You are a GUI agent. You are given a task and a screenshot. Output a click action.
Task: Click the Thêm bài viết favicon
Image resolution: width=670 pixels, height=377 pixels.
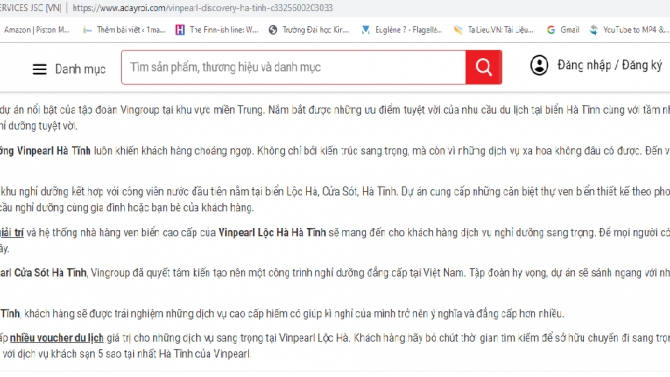tap(87, 30)
